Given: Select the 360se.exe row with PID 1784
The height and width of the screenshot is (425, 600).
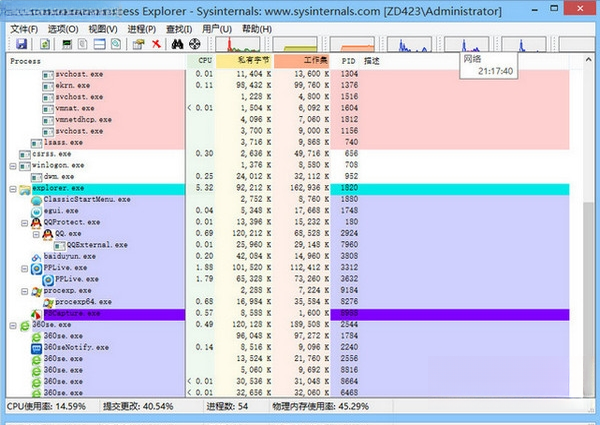Looking at the screenshot, I should (x=288, y=336).
